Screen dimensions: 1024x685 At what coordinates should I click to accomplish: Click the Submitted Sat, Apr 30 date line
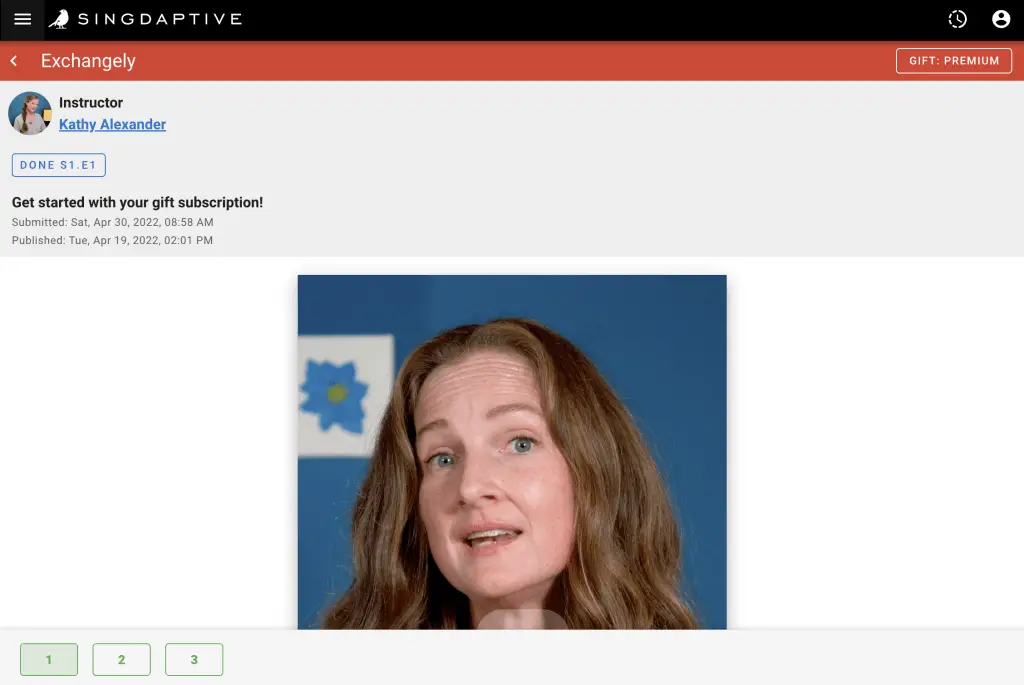tap(112, 222)
